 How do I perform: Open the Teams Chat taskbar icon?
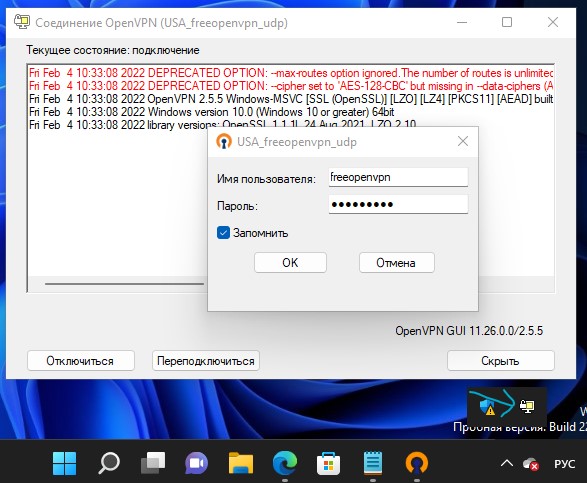(197, 463)
